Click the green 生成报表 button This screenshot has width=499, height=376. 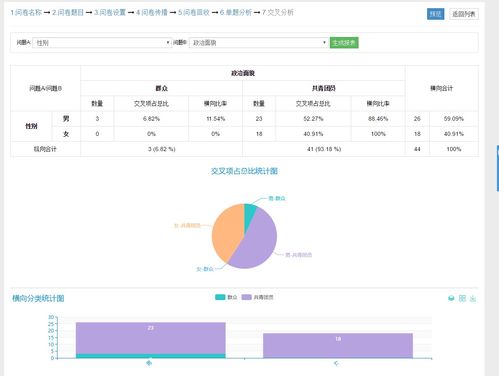coord(344,43)
